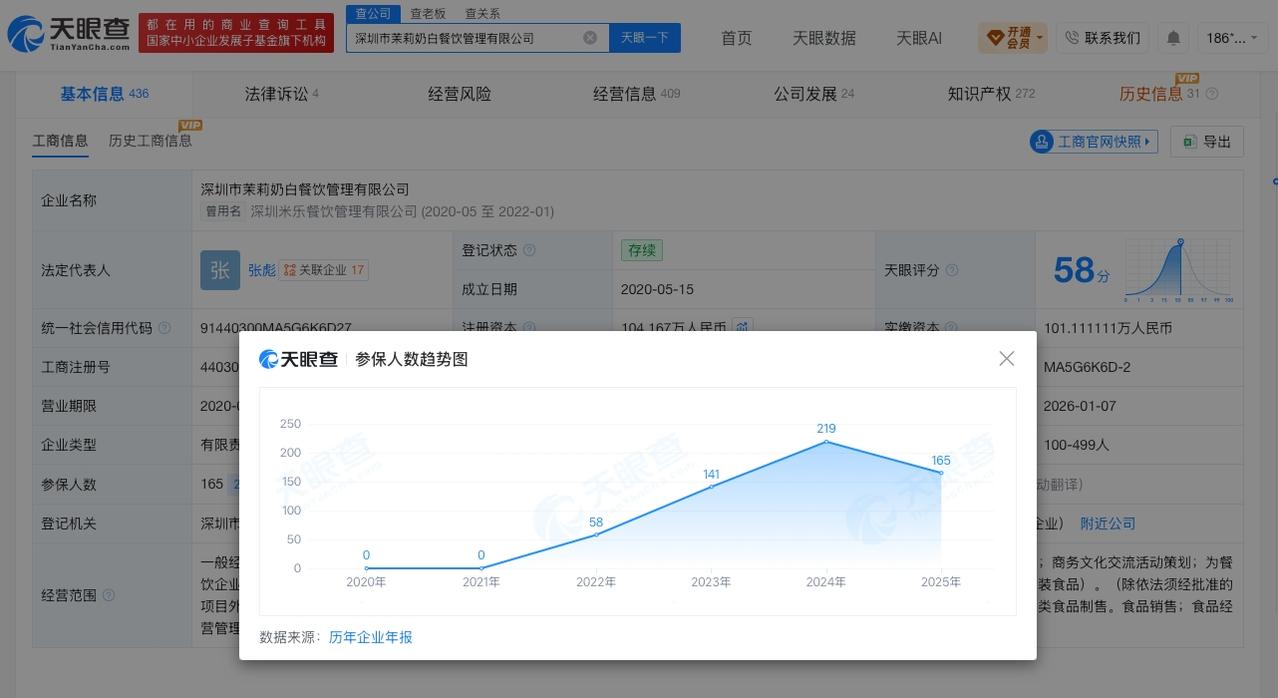
Task: Open the 附近公司 link
Action: click(1108, 523)
